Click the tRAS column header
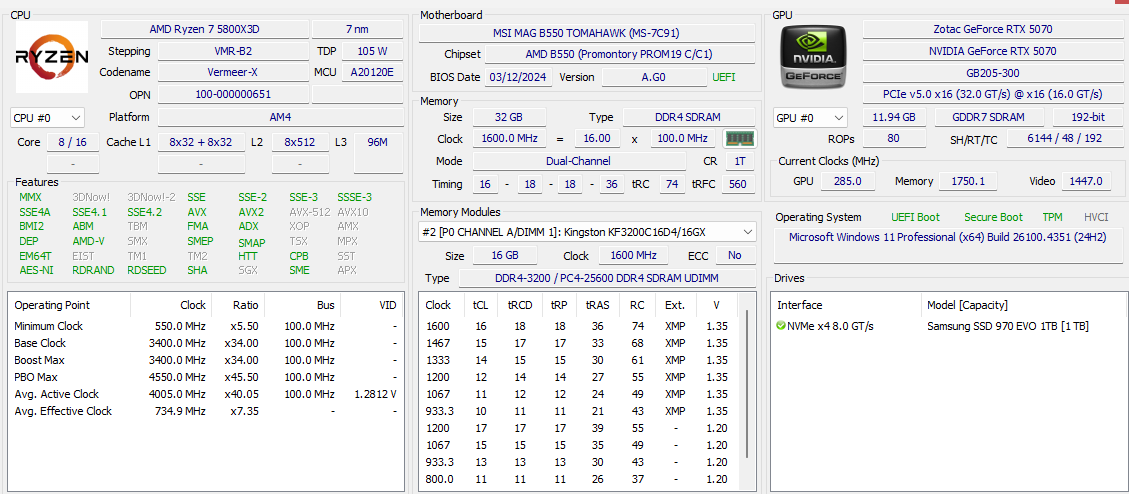 pyautogui.click(x=598, y=305)
